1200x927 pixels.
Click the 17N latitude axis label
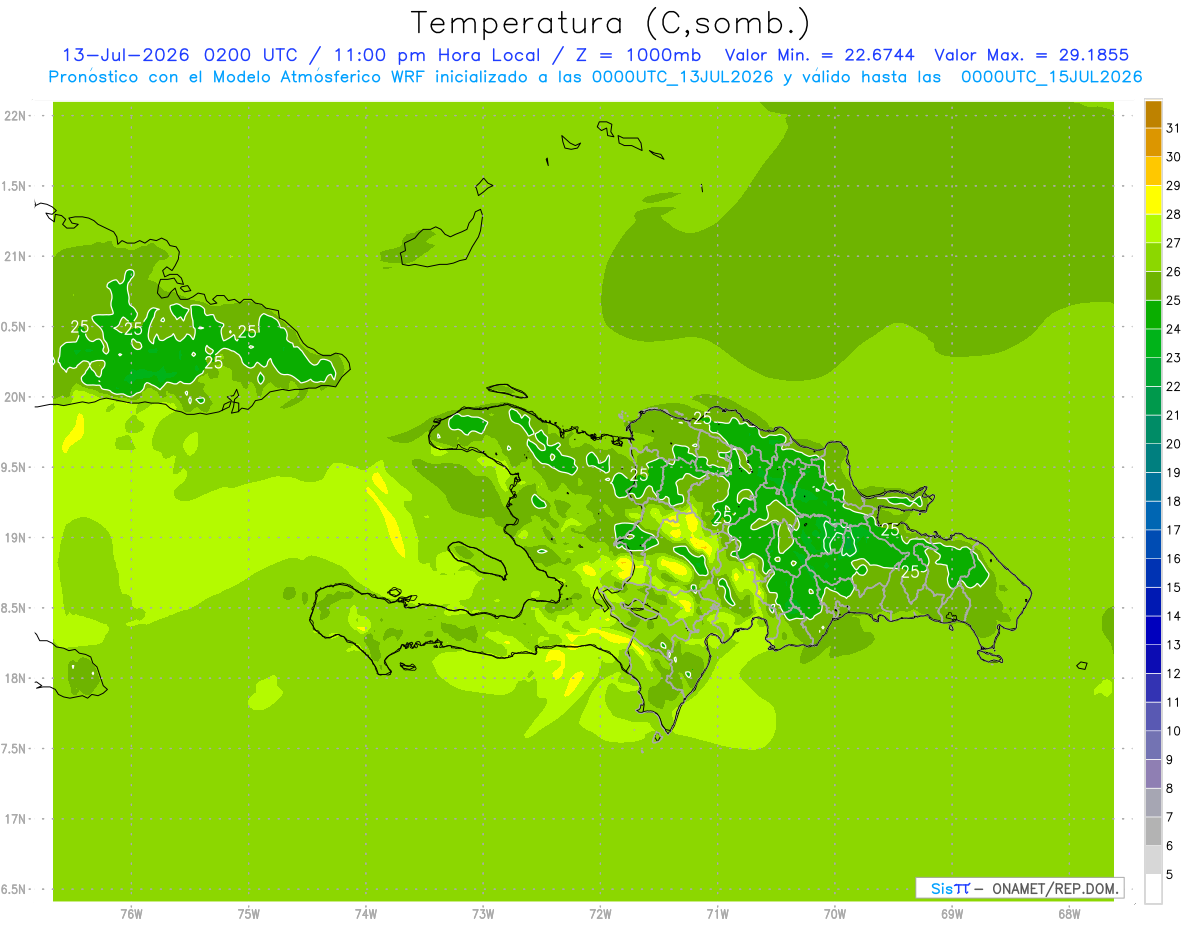coord(14,819)
